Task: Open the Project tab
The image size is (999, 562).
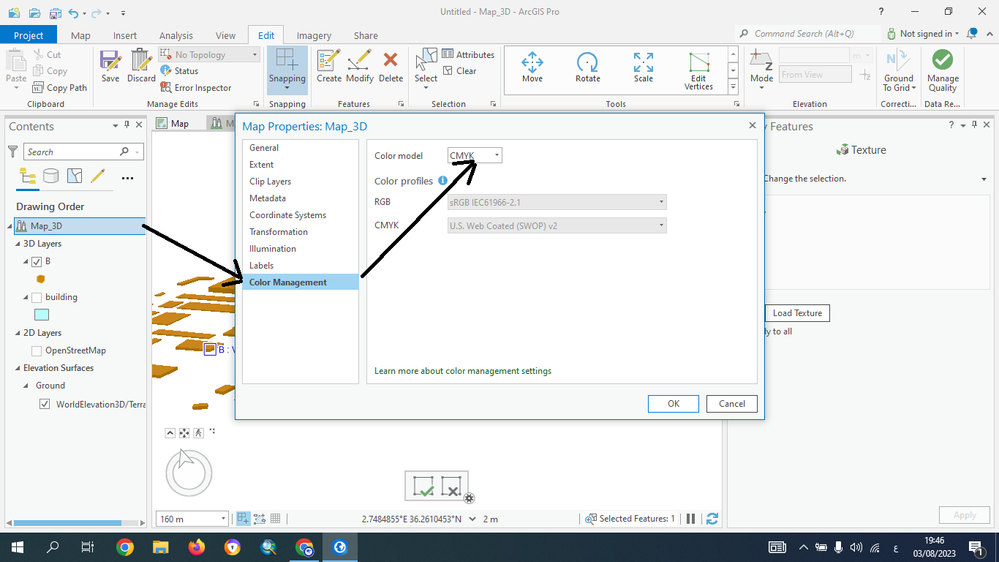Action: (29, 36)
